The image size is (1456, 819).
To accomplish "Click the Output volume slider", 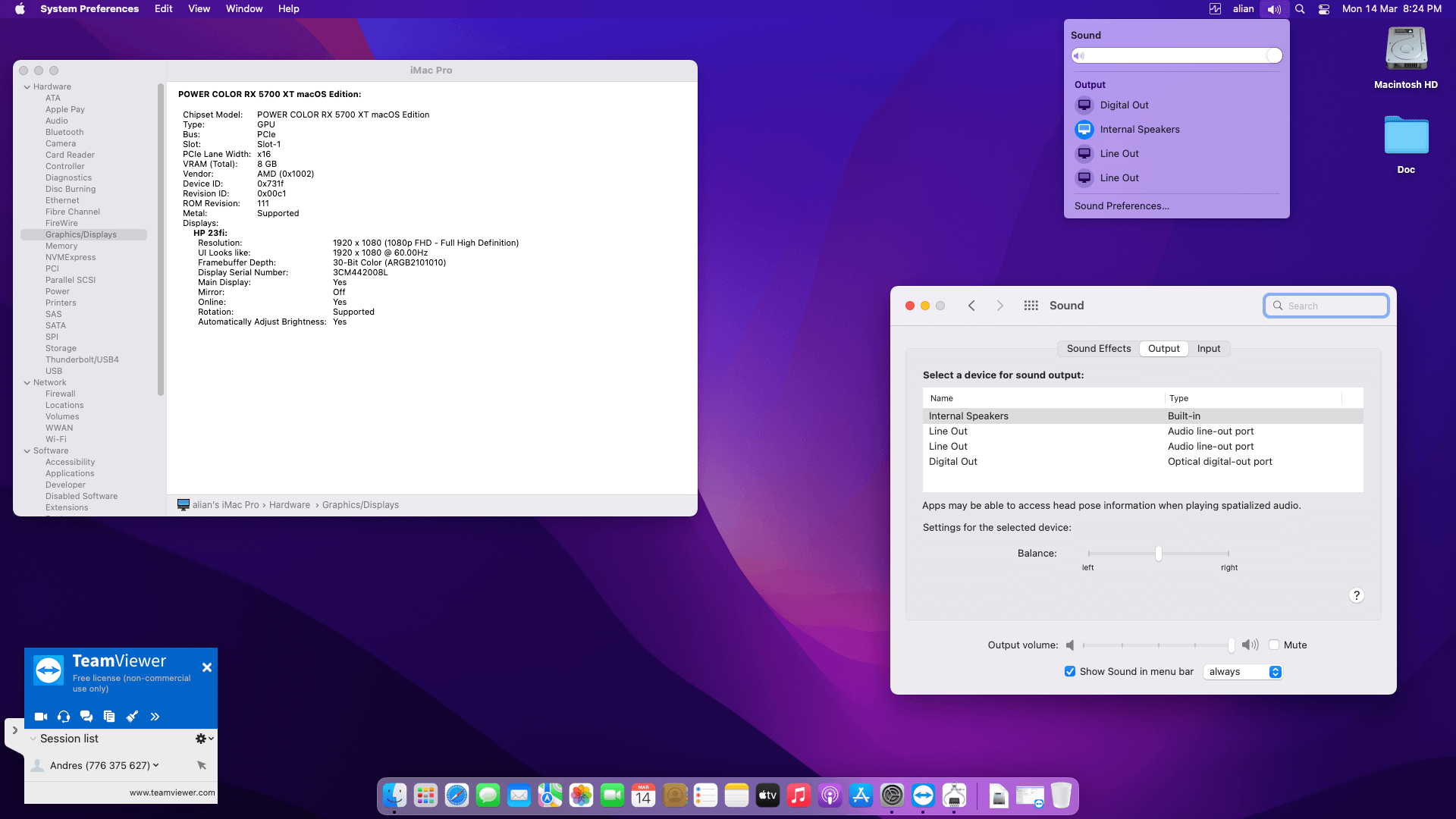I will coord(1158,645).
